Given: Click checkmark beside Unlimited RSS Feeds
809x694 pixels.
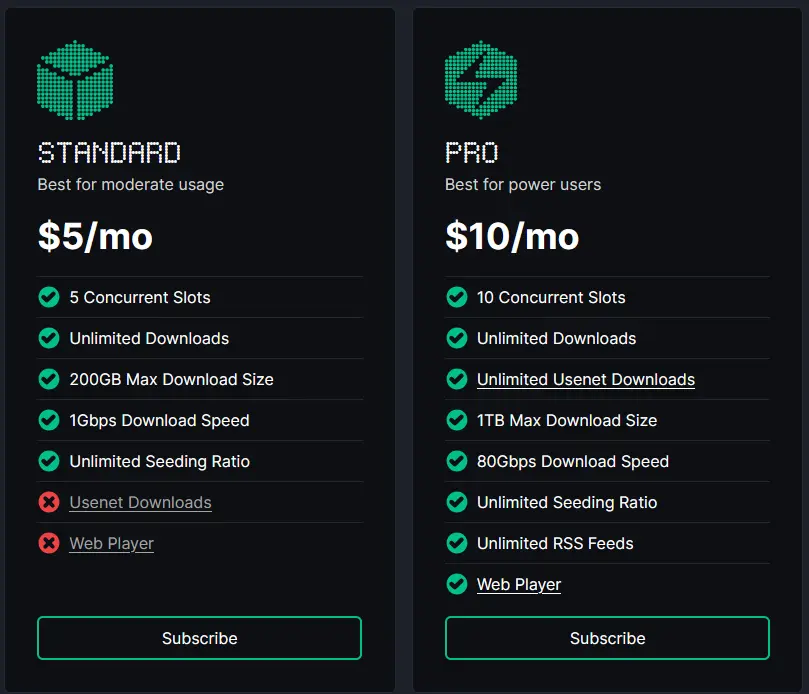Looking at the screenshot, I should click(x=457, y=543).
